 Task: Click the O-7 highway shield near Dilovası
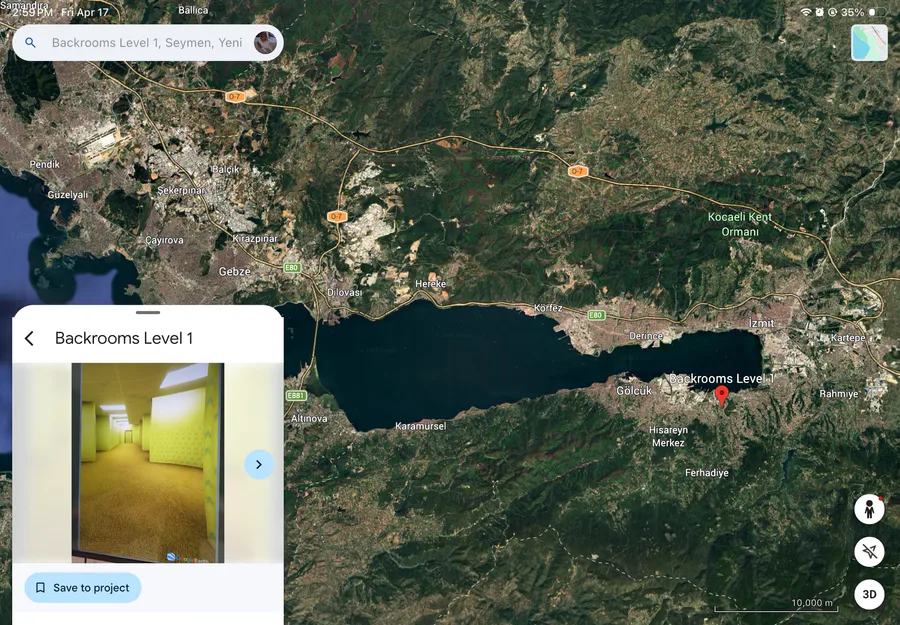coord(337,216)
